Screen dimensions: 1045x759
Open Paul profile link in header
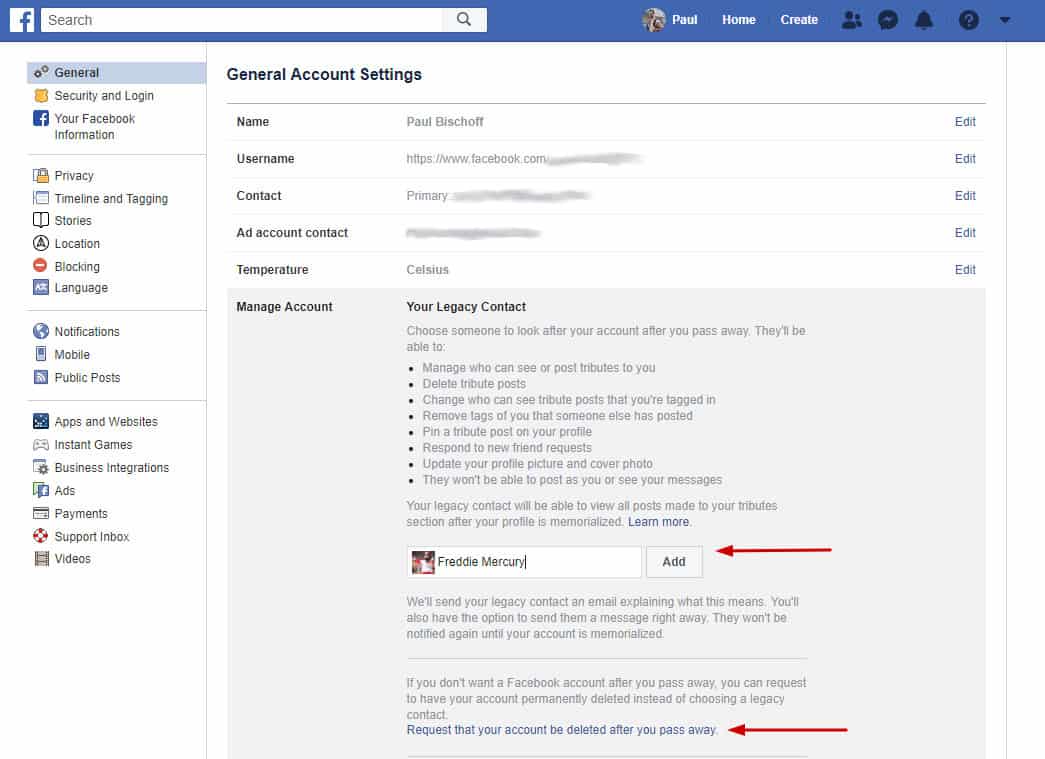[x=684, y=20]
